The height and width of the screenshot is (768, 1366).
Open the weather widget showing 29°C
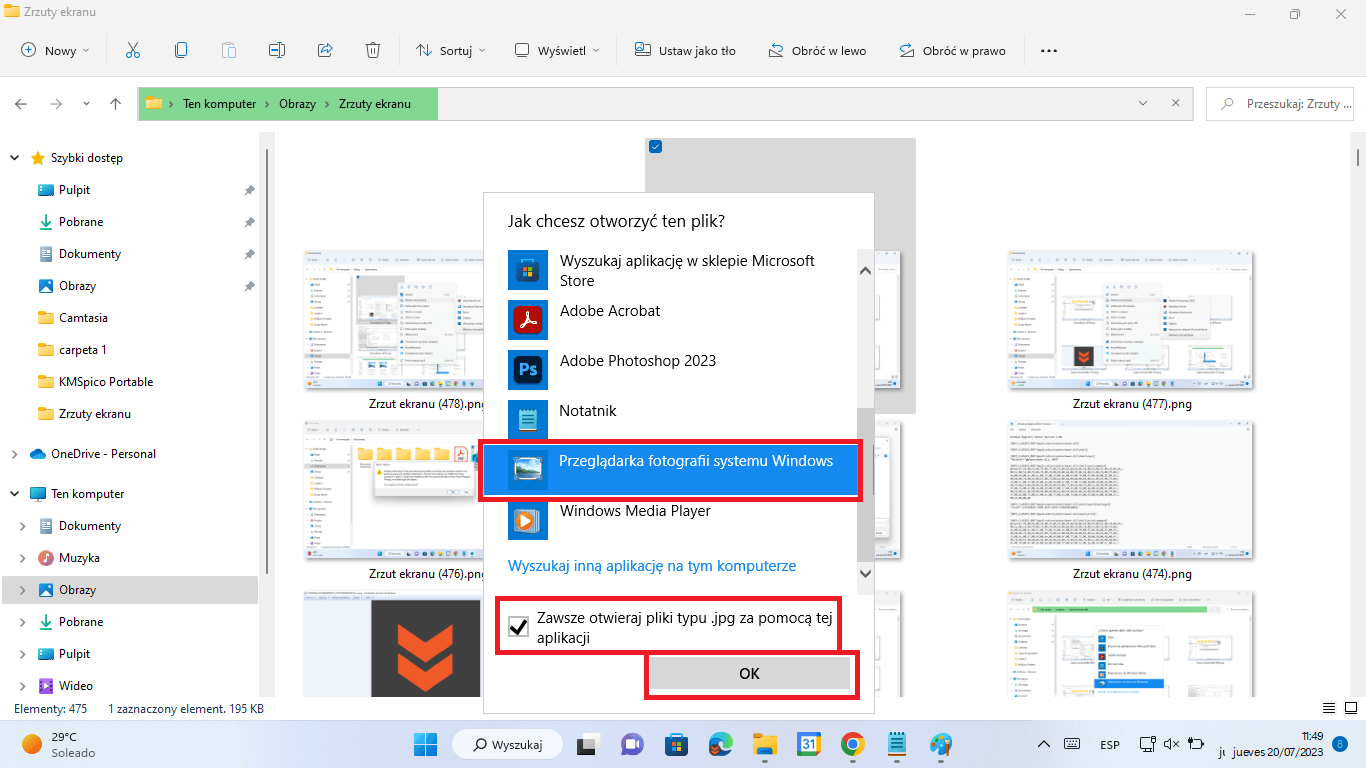(59, 744)
